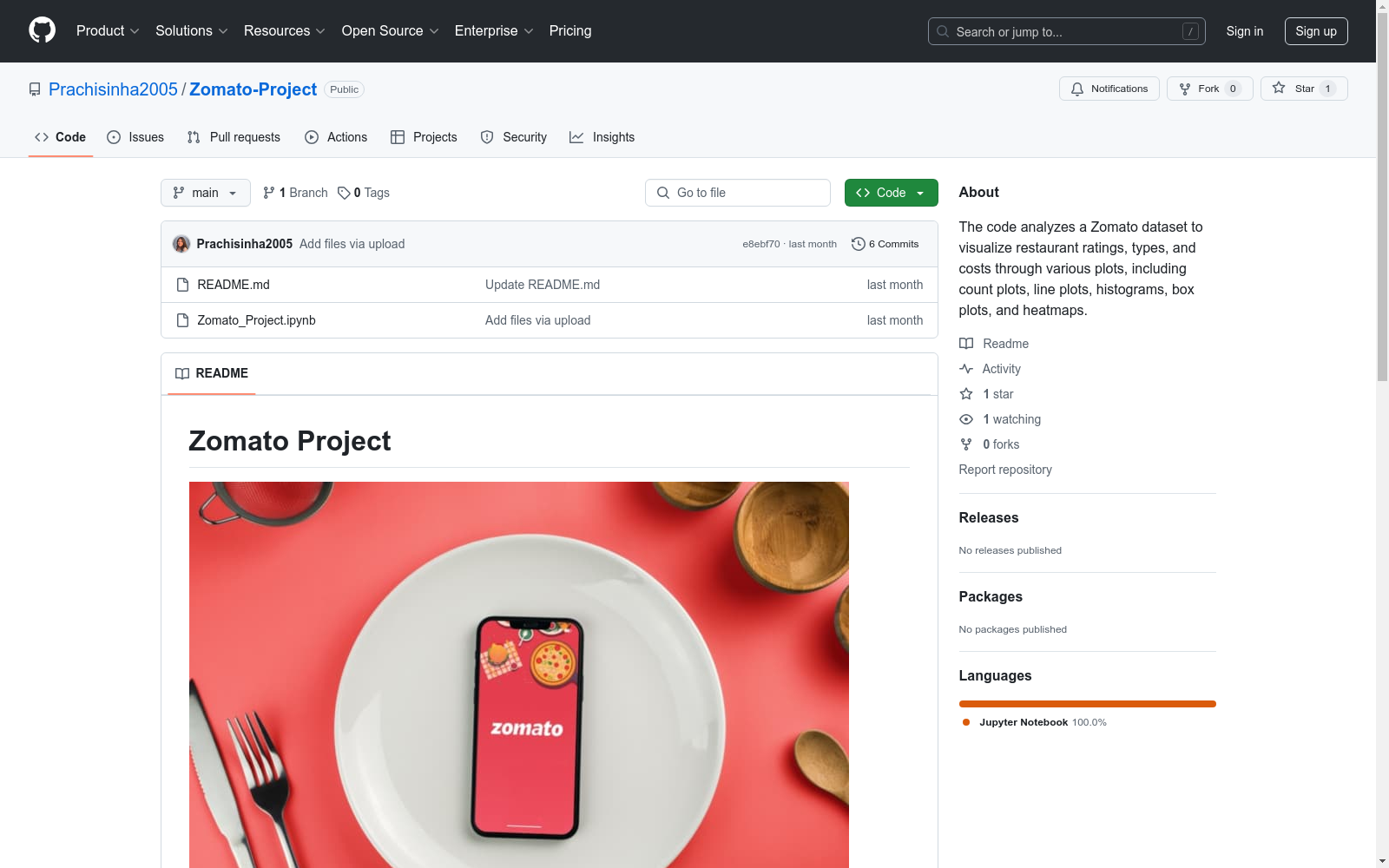
Task: Open the Actions tab
Action: pyautogui.click(x=336, y=137)
